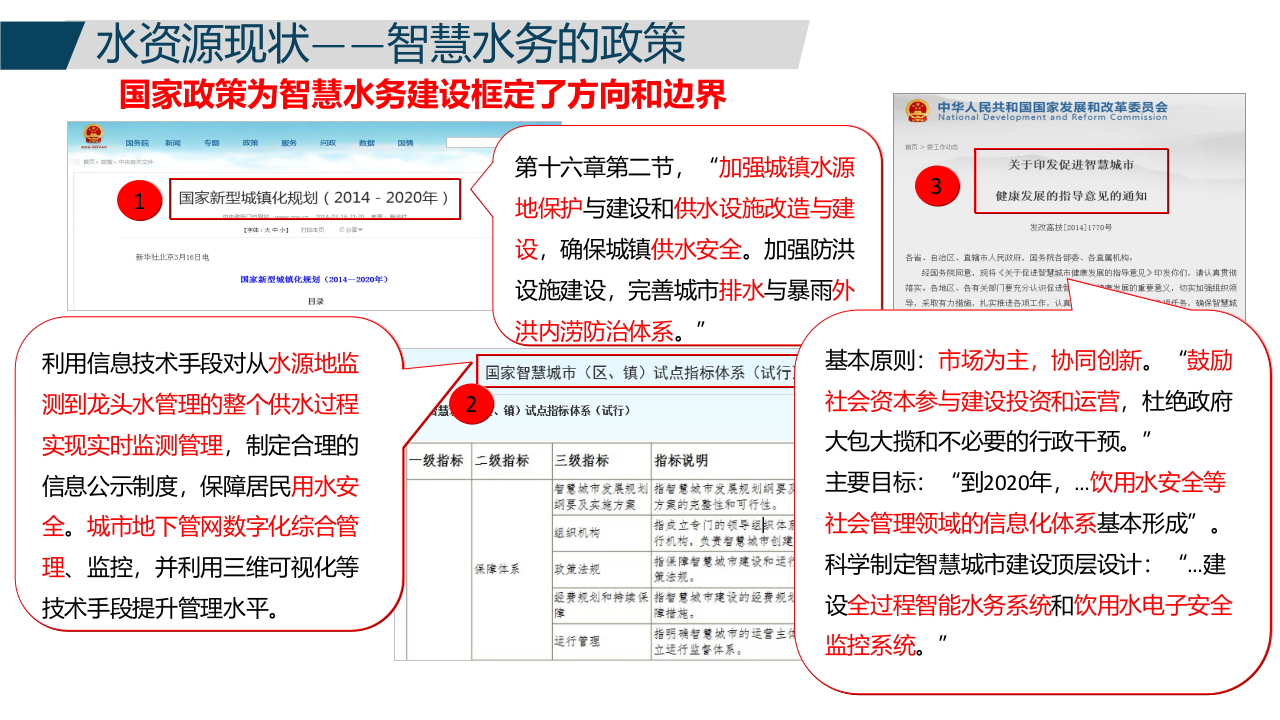Select 中 medium font size option
Screen dimensions: 1280x720
[275, 229]
